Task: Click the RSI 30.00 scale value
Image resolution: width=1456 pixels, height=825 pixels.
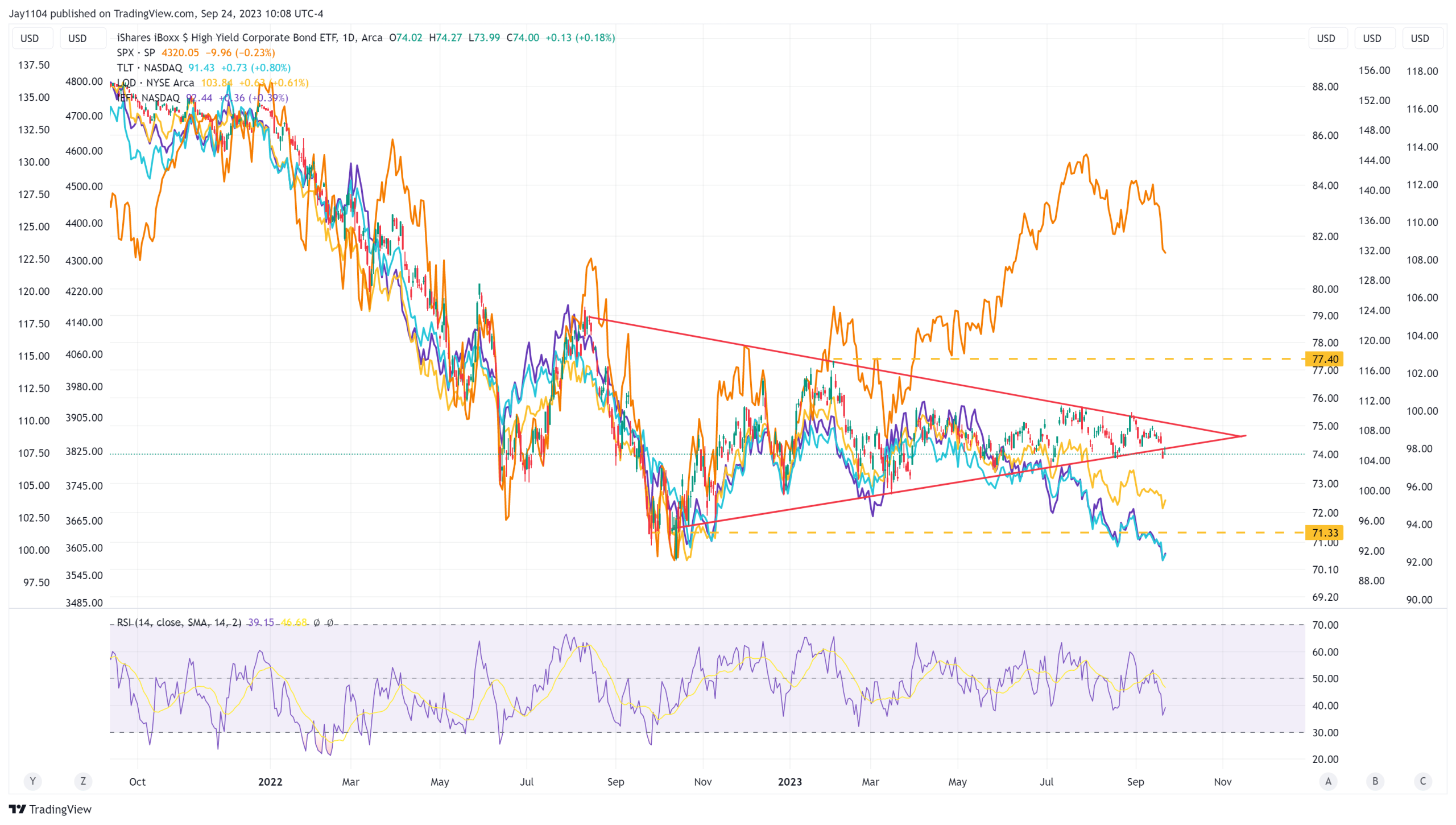Action: [x=1325, y=732]
